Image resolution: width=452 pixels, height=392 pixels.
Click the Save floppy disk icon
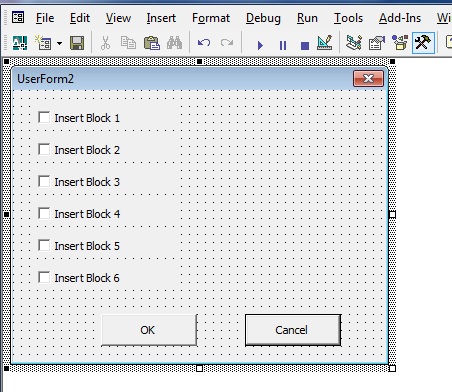pyautogui.click(x=77, y=43)
